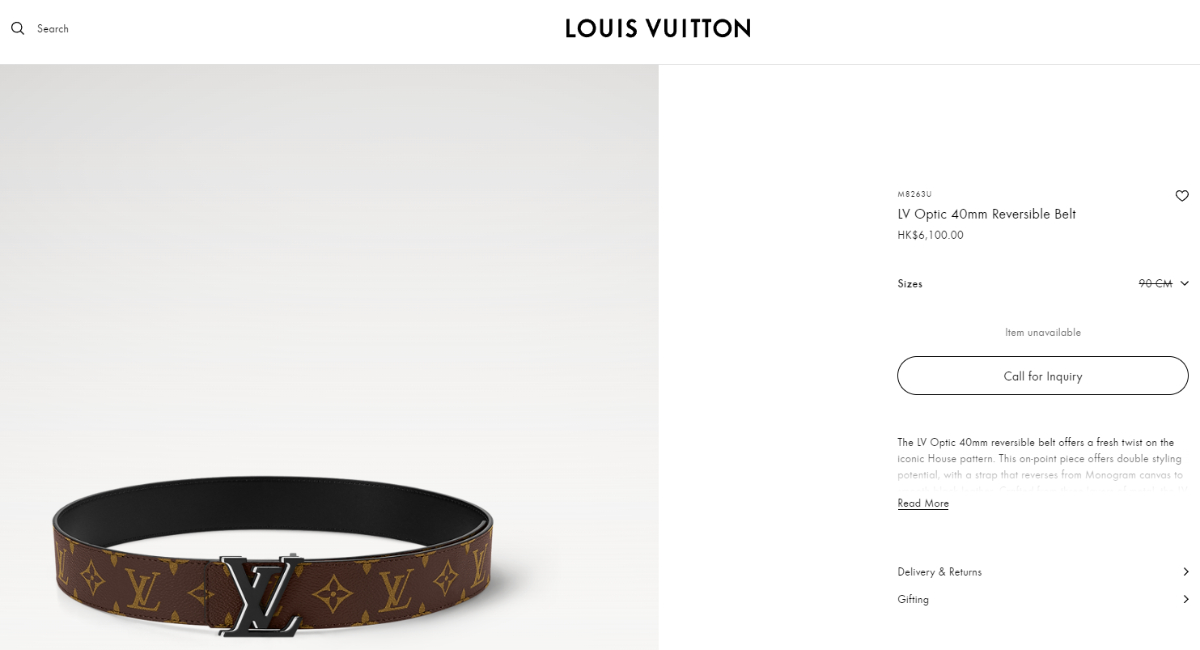Select the 90 CM size option

1155,284
